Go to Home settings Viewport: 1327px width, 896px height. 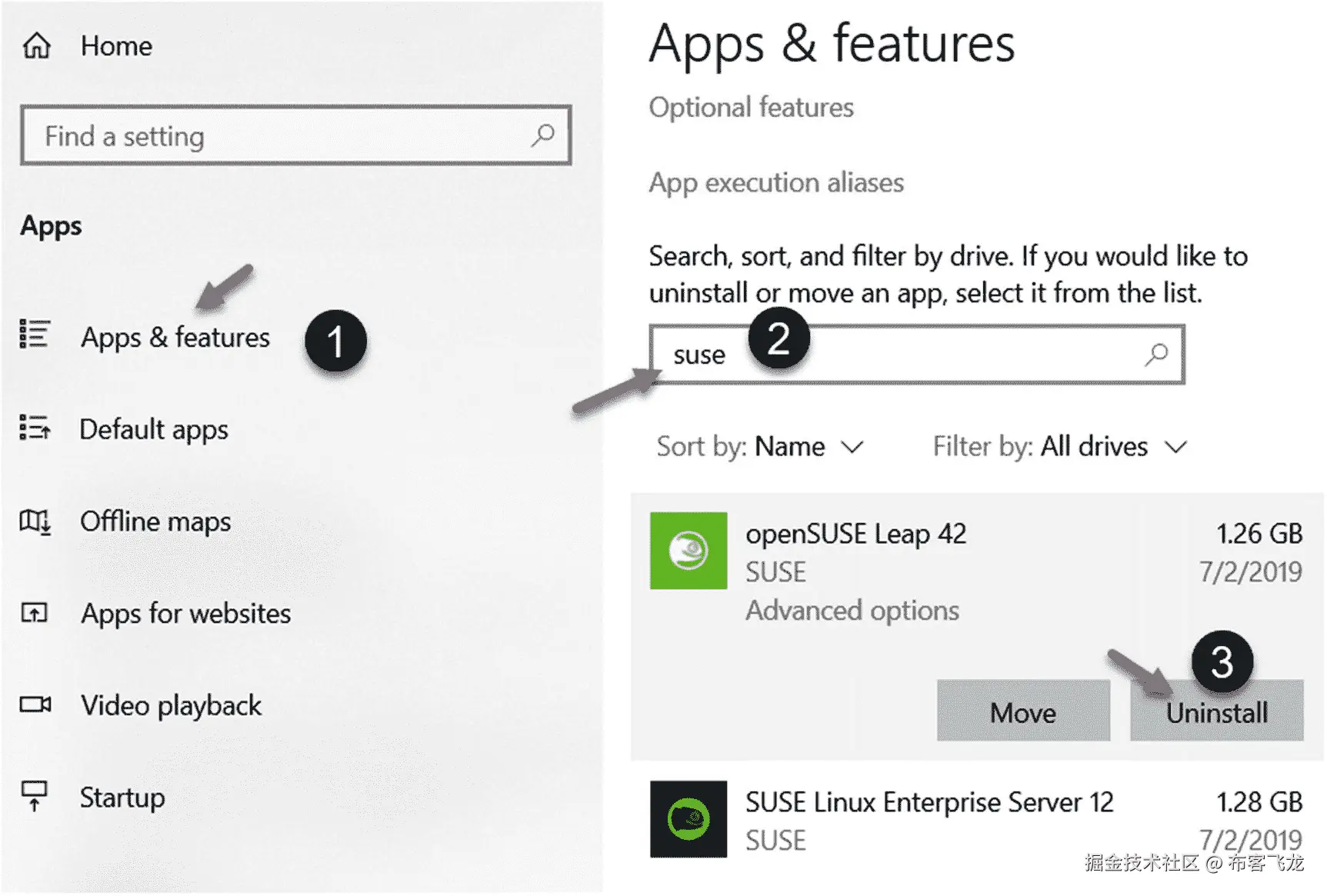(117, 46)
